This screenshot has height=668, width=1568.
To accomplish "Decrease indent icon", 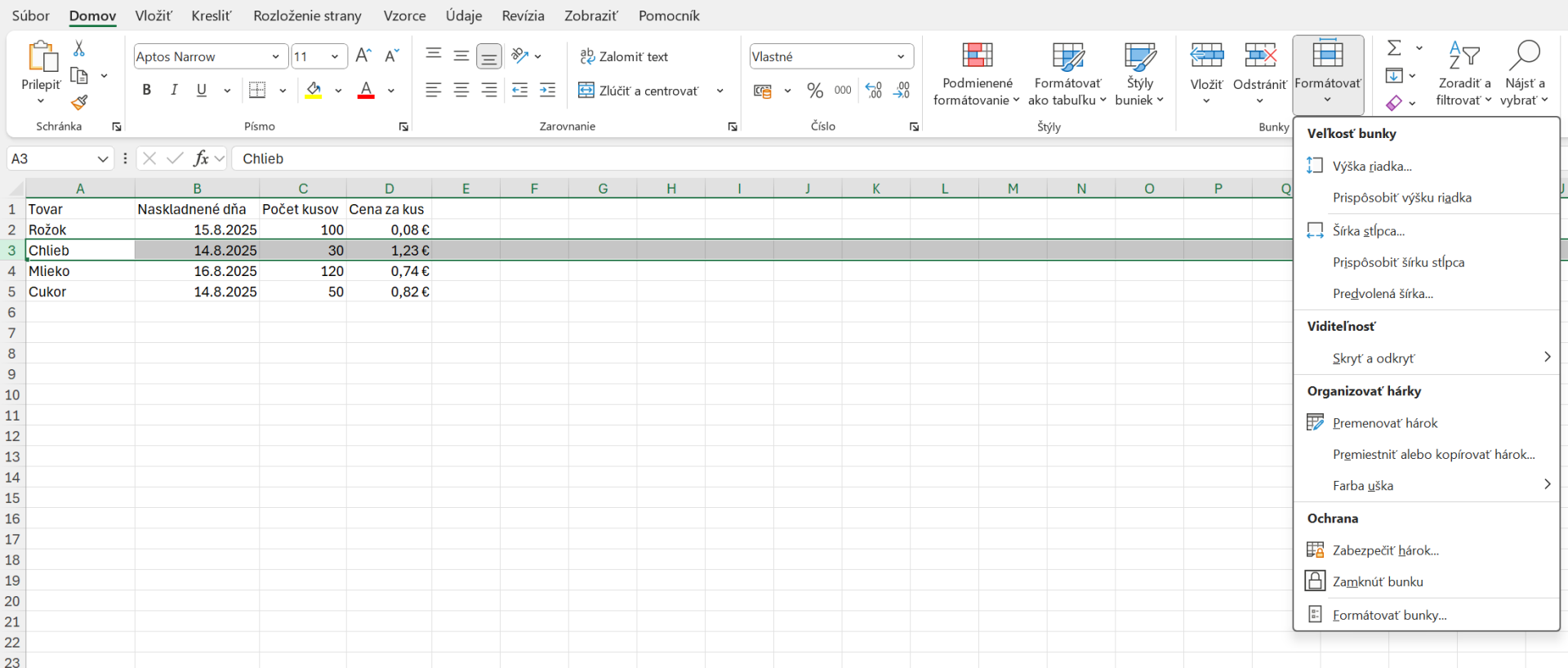I will pos(520,90).
